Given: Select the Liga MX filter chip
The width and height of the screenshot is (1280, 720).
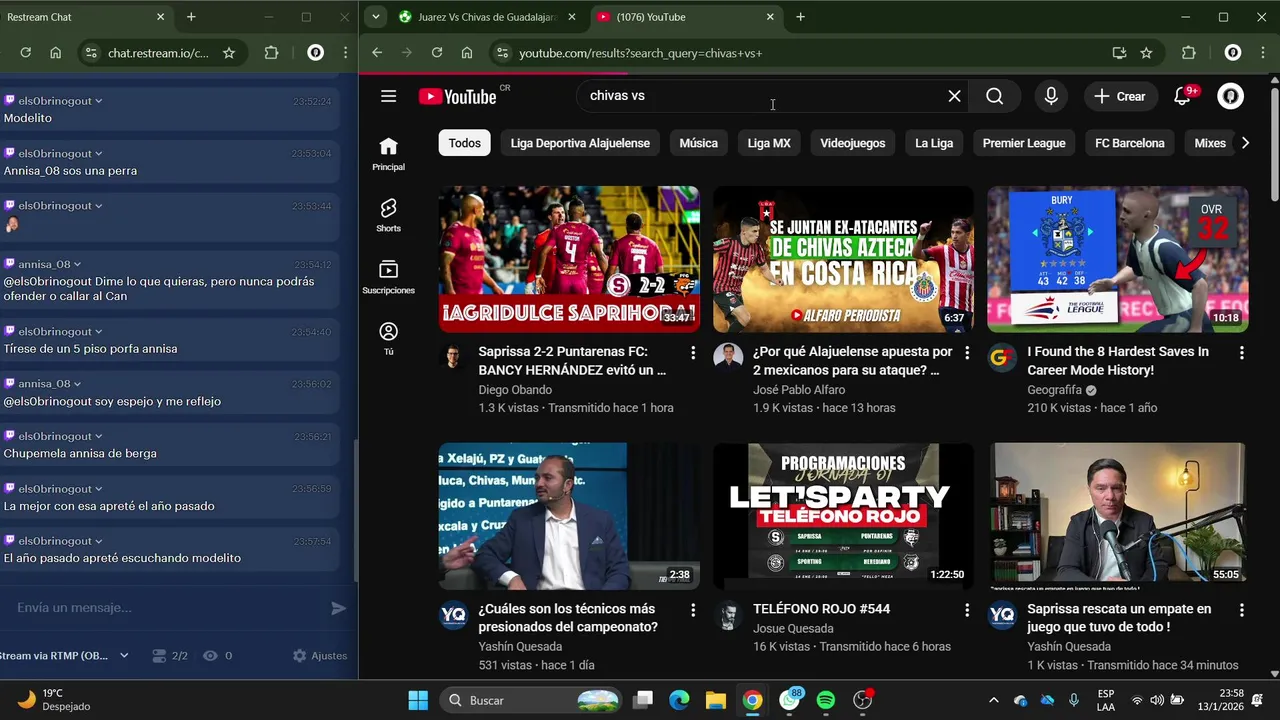Looking at the screenshot, I should point(769,143).
